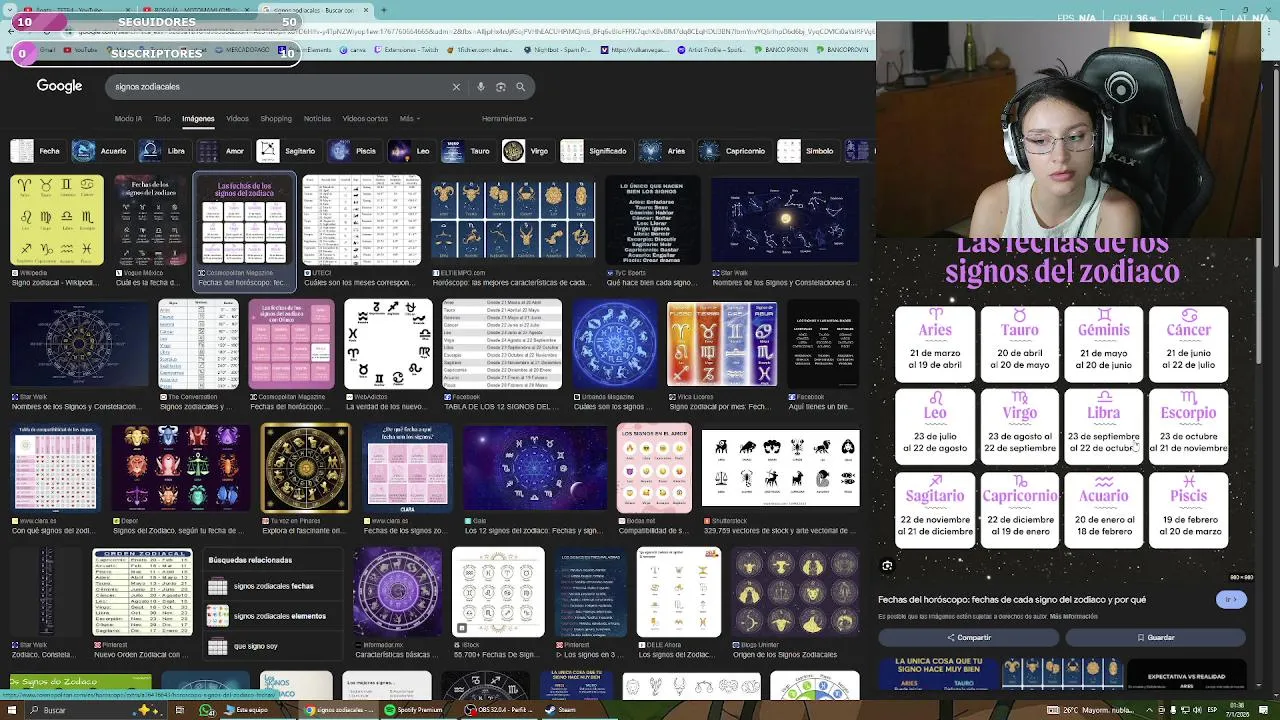Start voice search via microphone icon

[x=481, y=87]
